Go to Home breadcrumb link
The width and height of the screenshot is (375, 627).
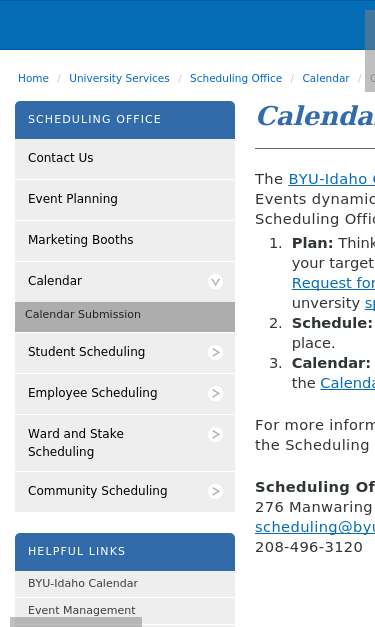coord(33,78)
